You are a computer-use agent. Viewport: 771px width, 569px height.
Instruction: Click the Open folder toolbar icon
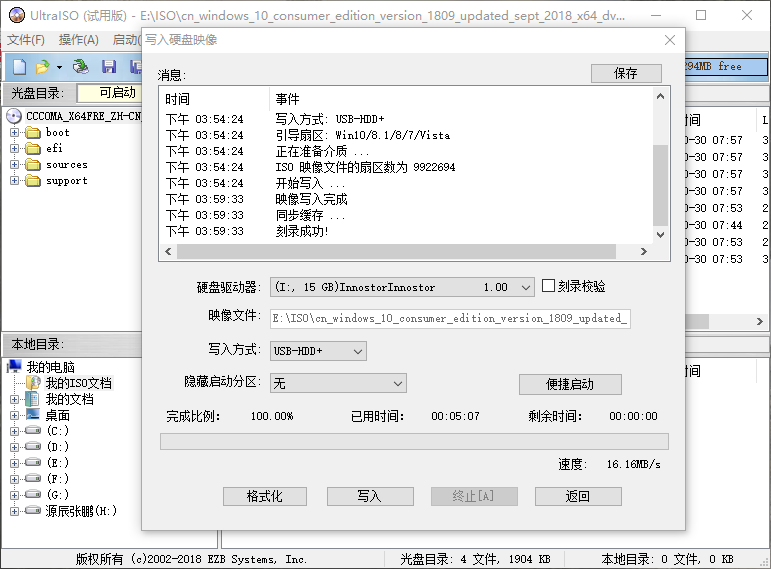[x=43, y=66]
